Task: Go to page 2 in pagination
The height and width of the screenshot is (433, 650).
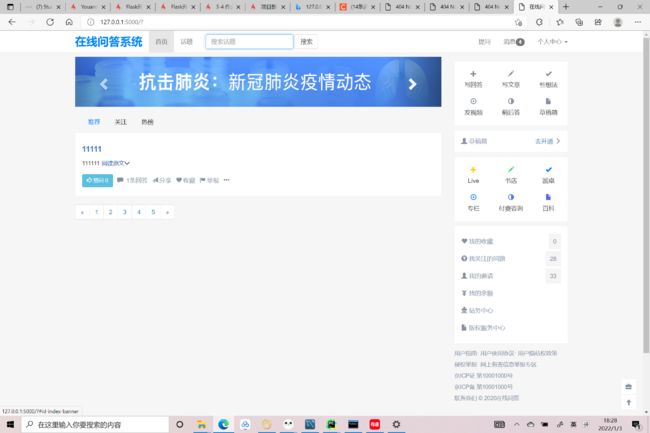Action: tap(110, 212)
